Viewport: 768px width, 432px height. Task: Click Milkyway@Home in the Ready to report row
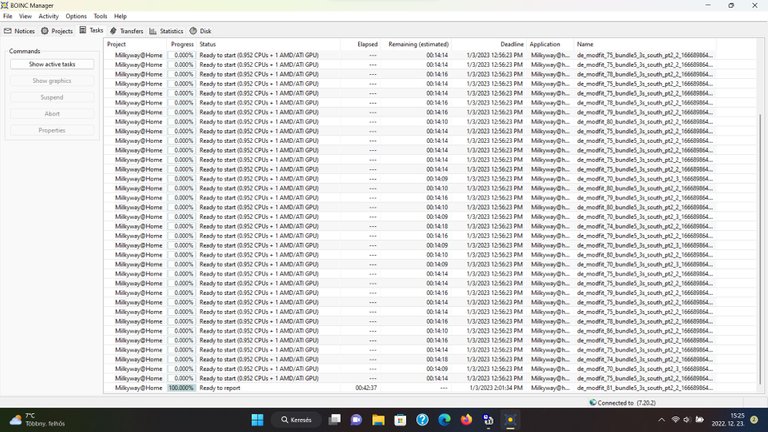139,388
